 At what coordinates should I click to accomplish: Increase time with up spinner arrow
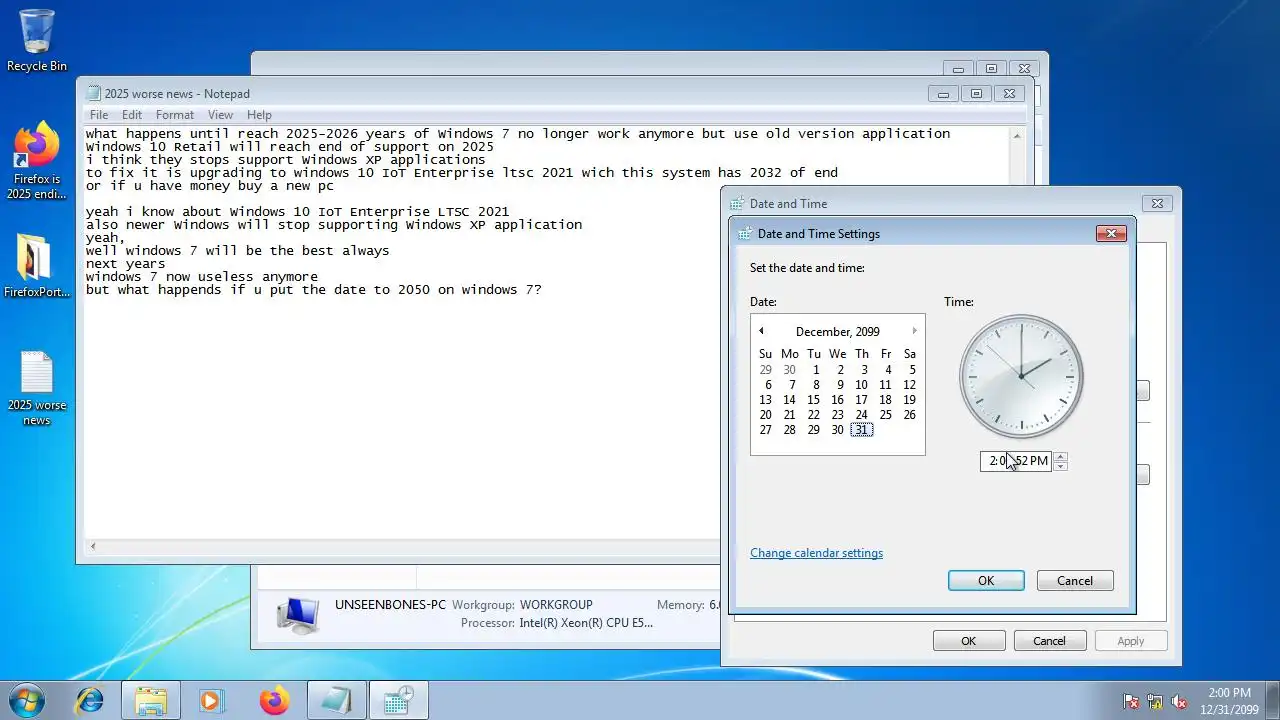1061,456
